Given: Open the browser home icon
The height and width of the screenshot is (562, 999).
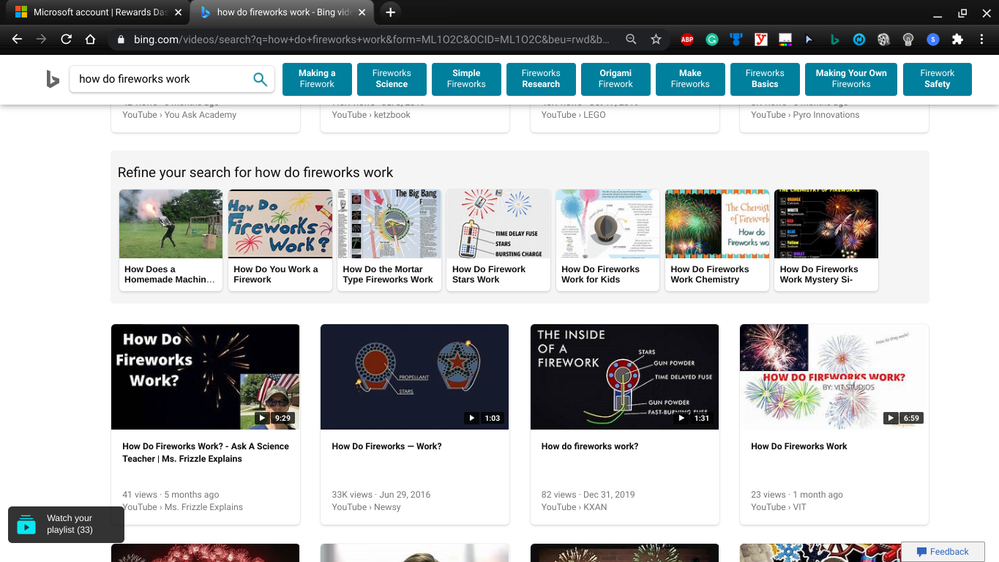Looking at the screenshot, I should coord(90,40).
